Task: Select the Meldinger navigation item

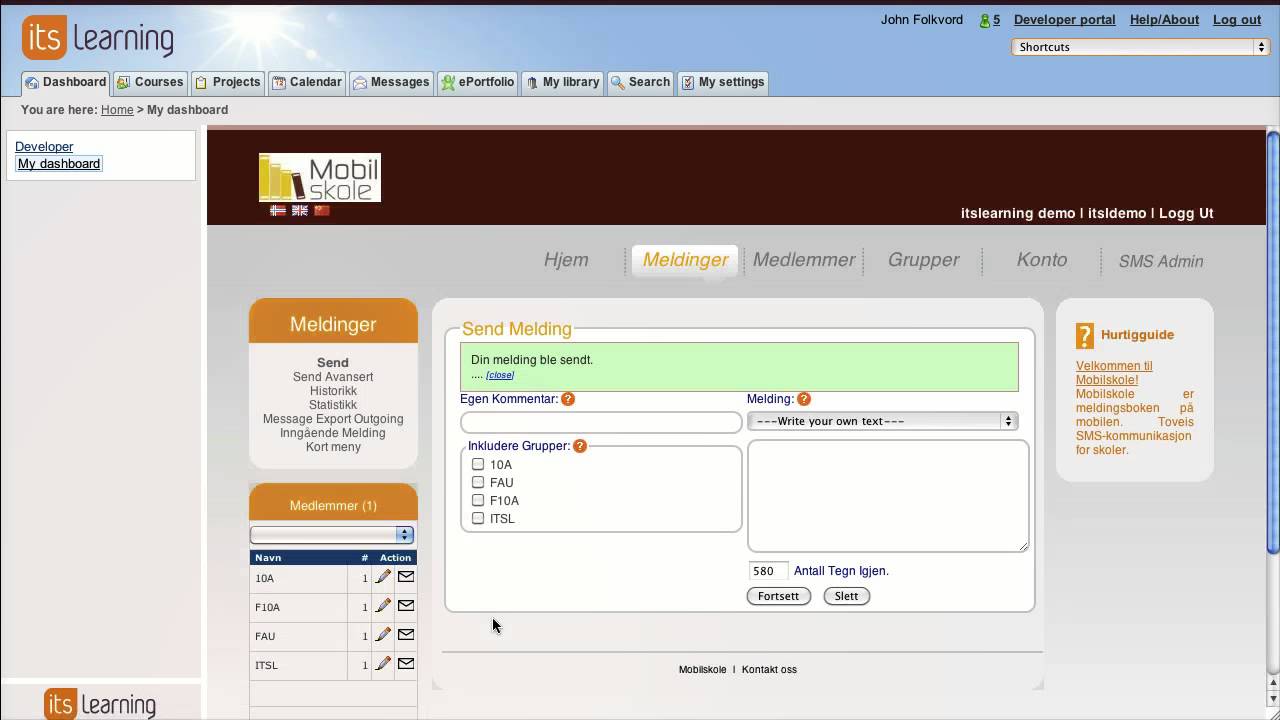Action: click(x=685, y=260)
